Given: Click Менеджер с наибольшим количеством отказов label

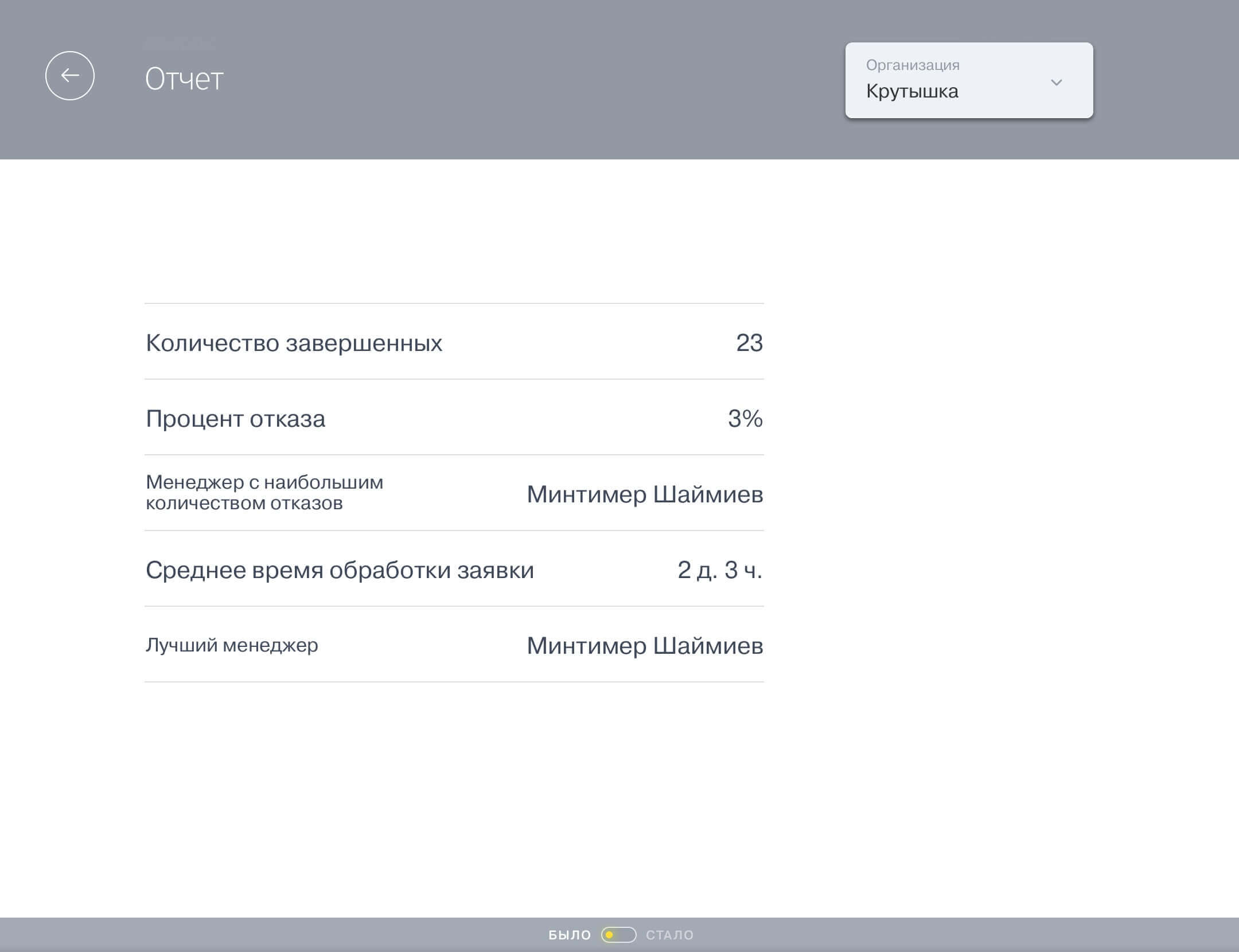Looking at the screenshot, I should coord(264,493).
